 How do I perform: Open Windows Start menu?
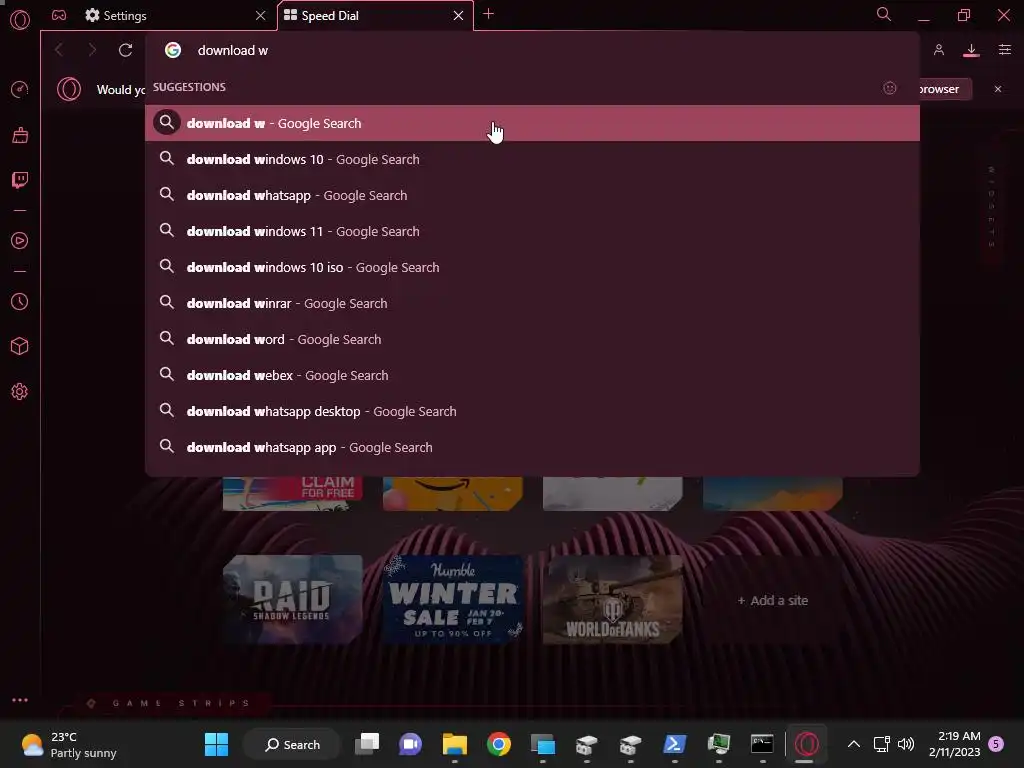tap(216, 744)
